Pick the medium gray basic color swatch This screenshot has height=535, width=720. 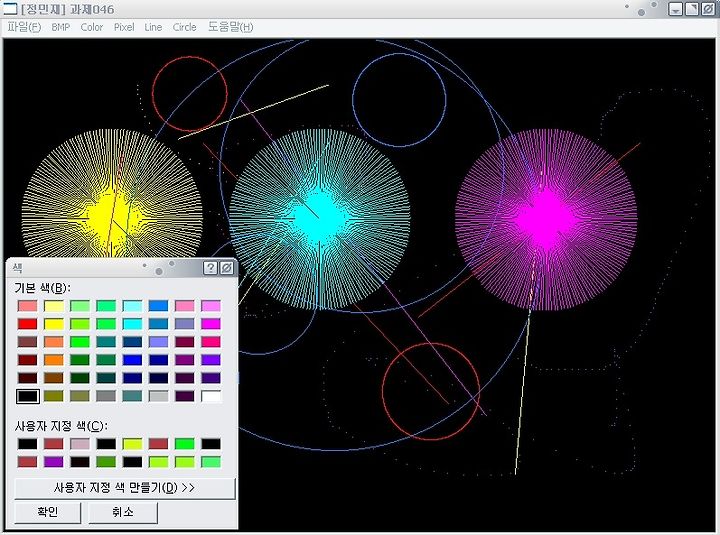[106, 396]
